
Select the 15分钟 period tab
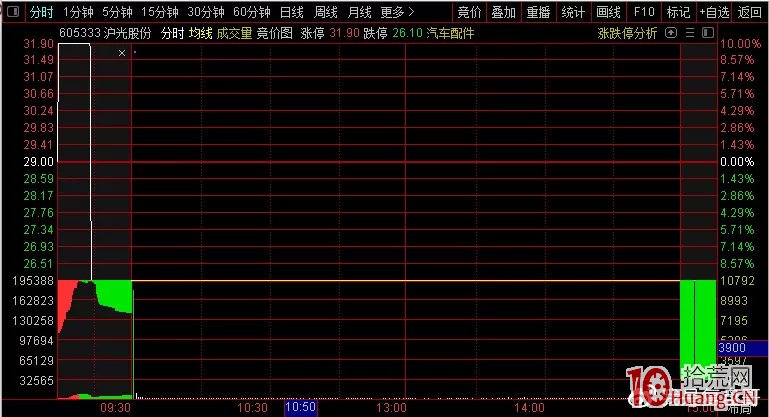[159, 12]
